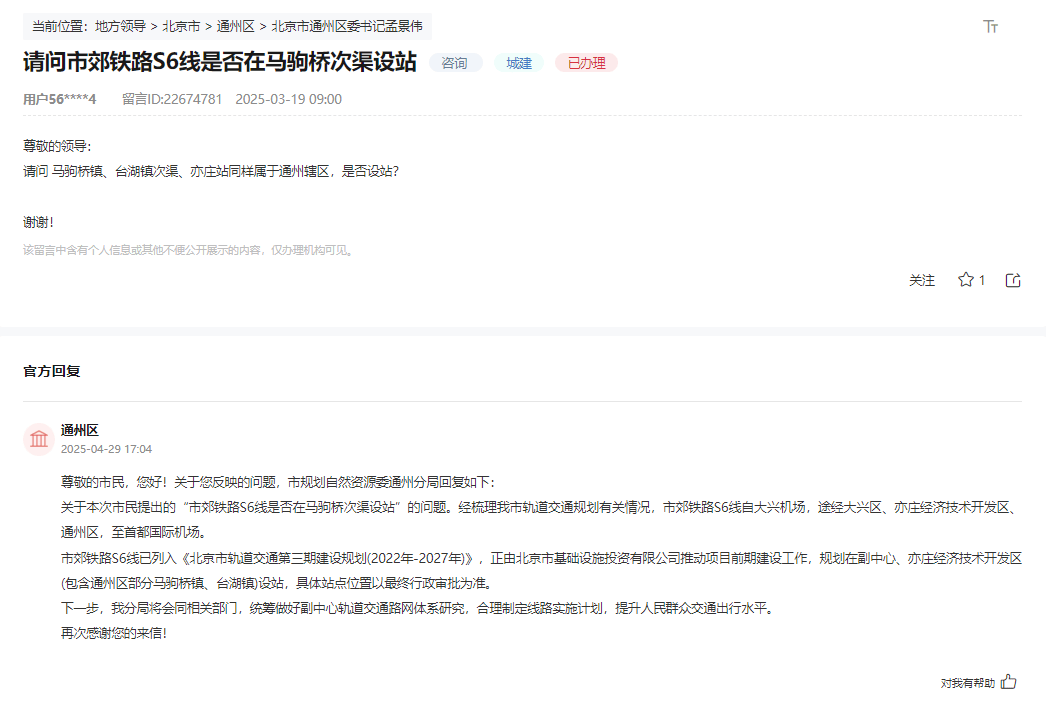
Task: Open the share icon next to the star
Action: coord(1012,280)
